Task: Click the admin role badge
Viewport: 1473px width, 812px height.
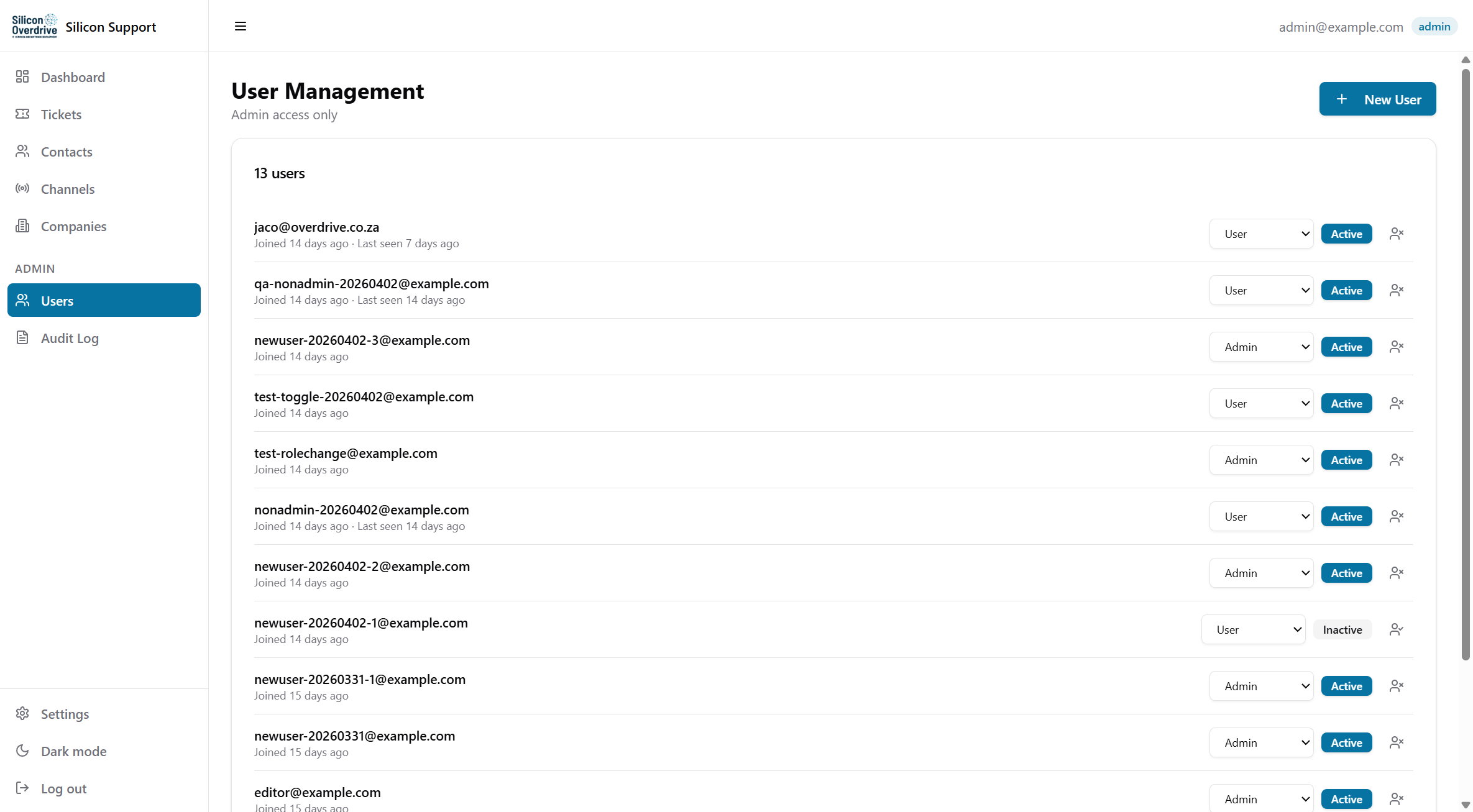Action: (x=1434, y=26)
